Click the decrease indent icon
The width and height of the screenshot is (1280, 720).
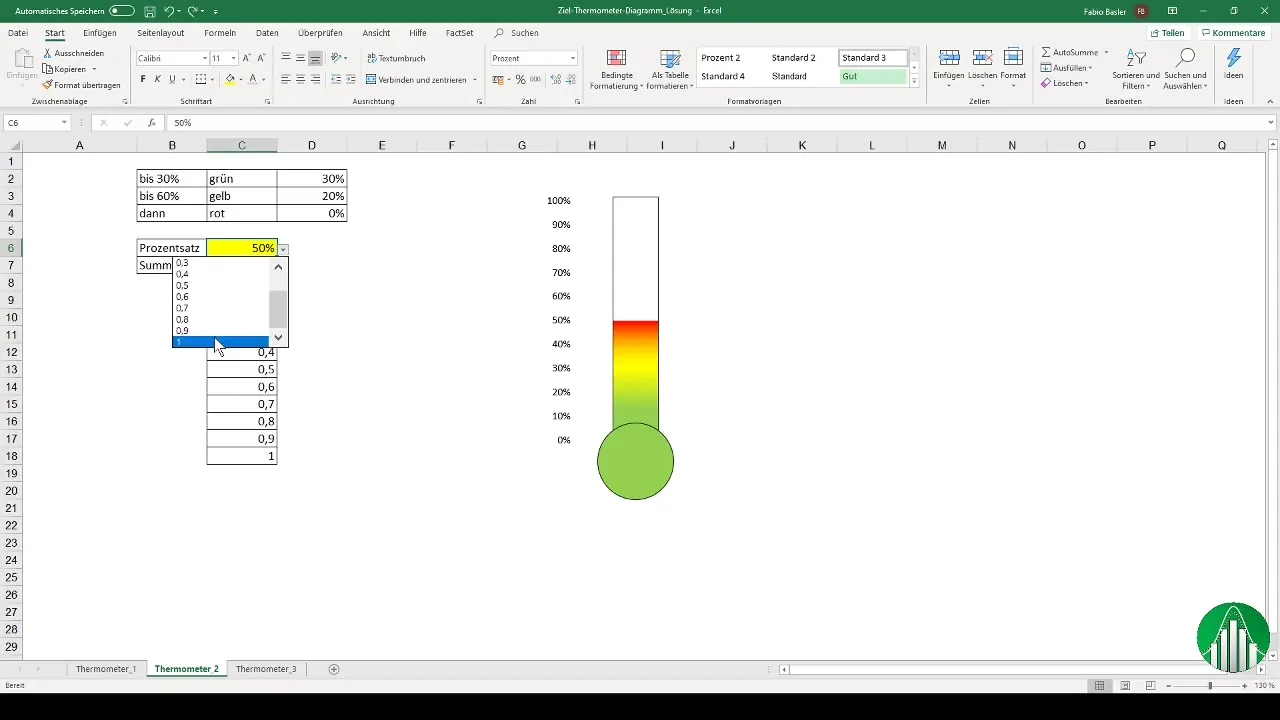point(335,79)
